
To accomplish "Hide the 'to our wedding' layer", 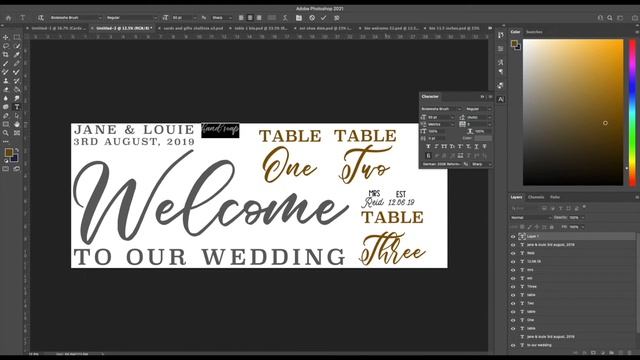I will point(513,345).
